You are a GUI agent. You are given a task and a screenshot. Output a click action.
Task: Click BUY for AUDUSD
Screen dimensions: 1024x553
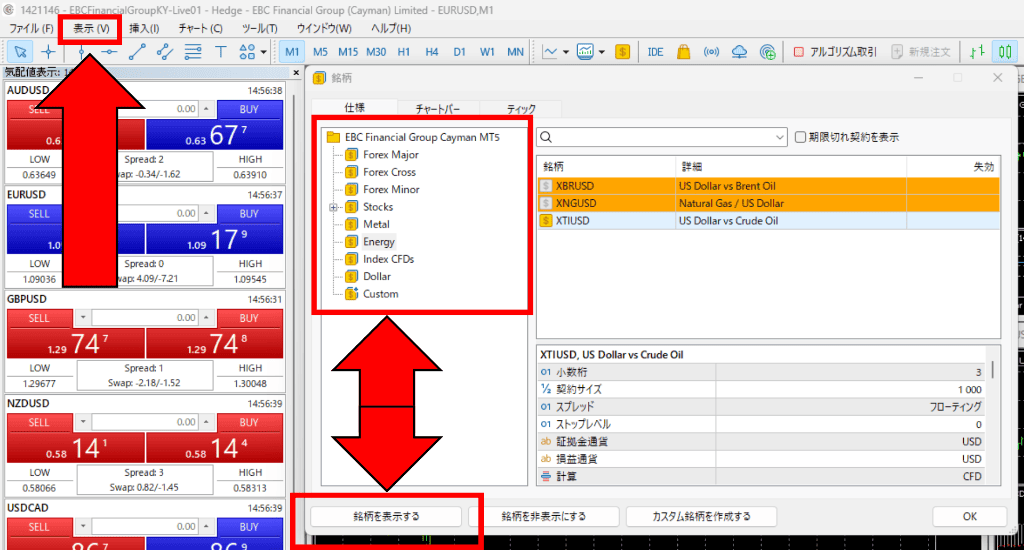coord(249,109)
